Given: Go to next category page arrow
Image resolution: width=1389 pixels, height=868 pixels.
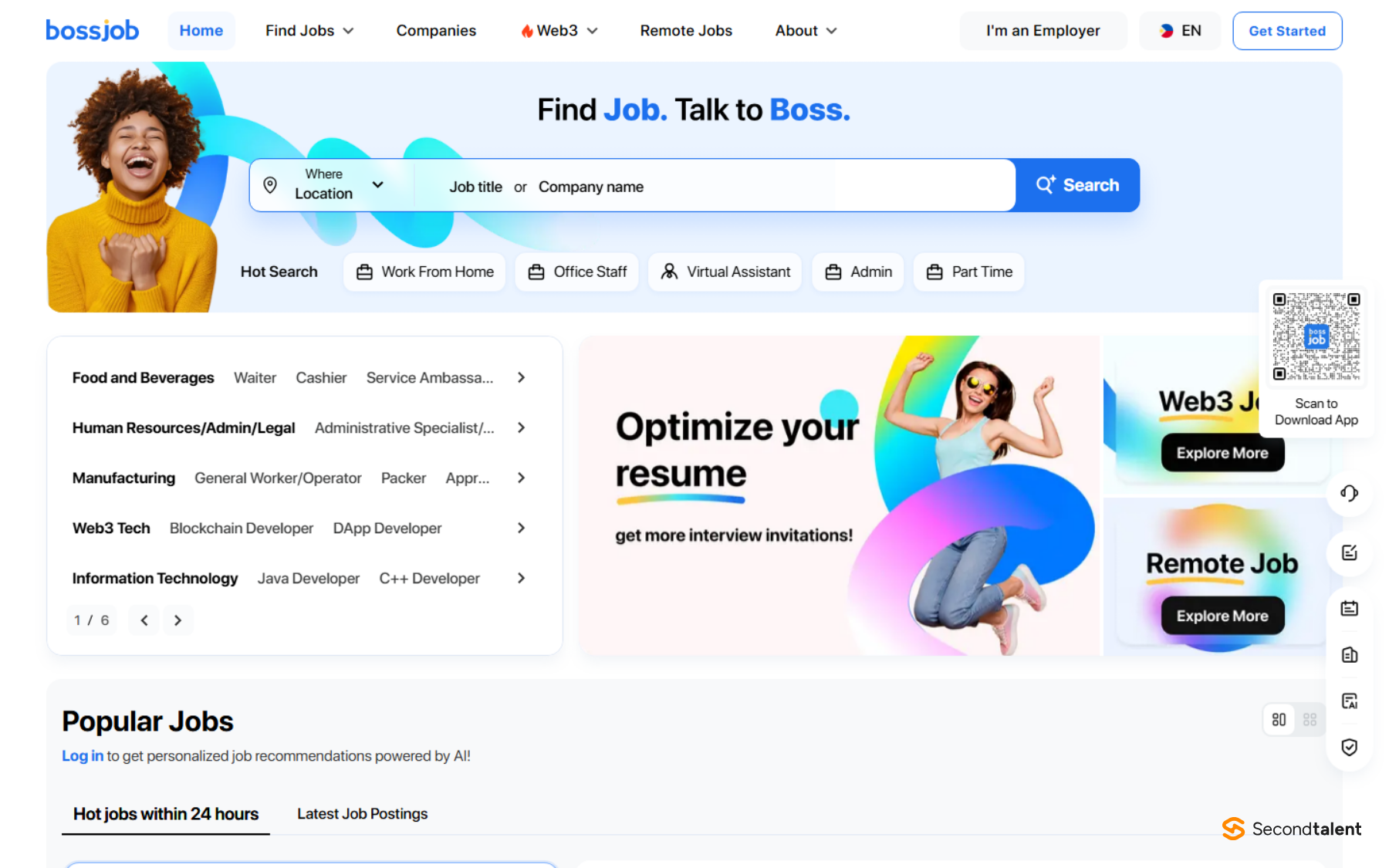Looking at the screenshot, I should tap(177, 620).
